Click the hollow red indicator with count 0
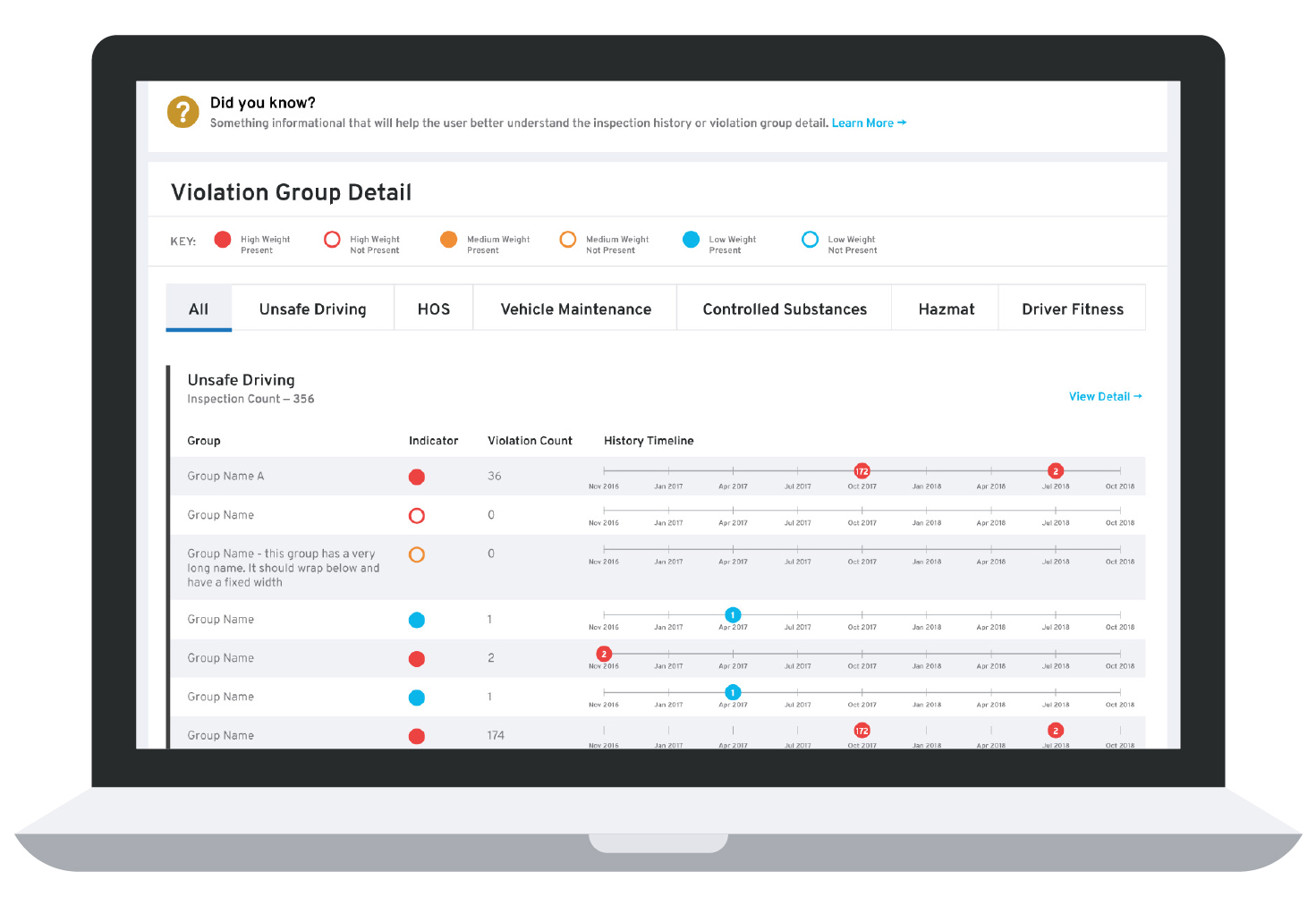The image size is (1316, 905). [417, 516]
